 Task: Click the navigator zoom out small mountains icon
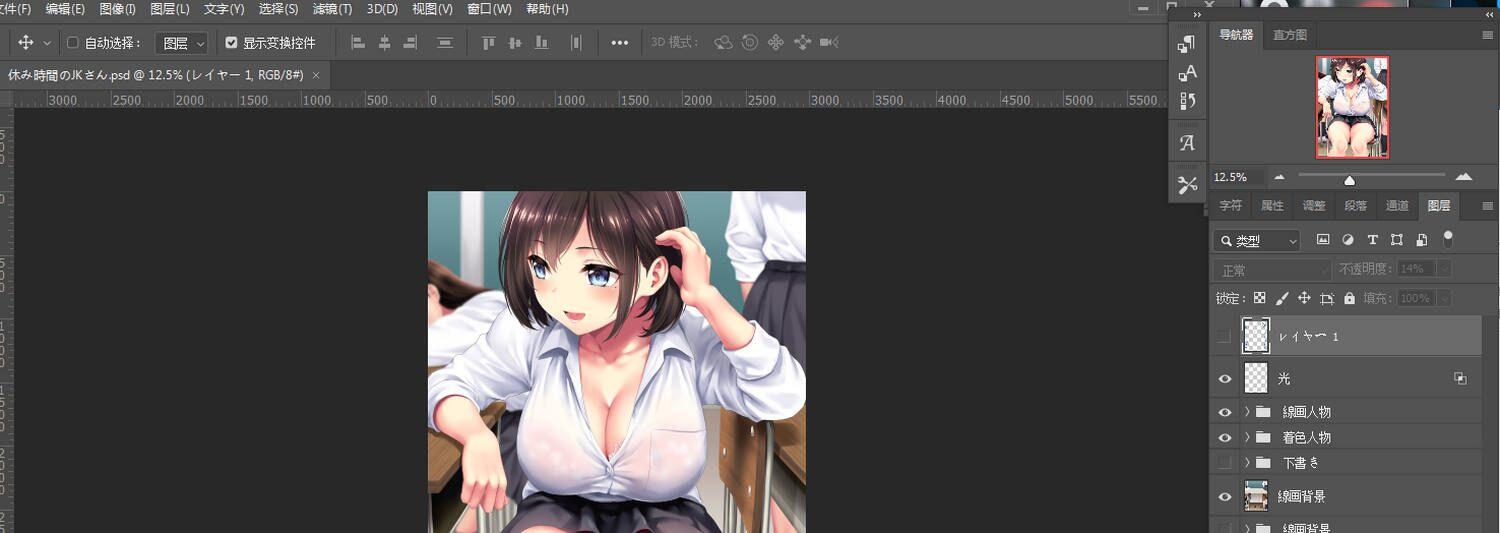coord(1279,177)
